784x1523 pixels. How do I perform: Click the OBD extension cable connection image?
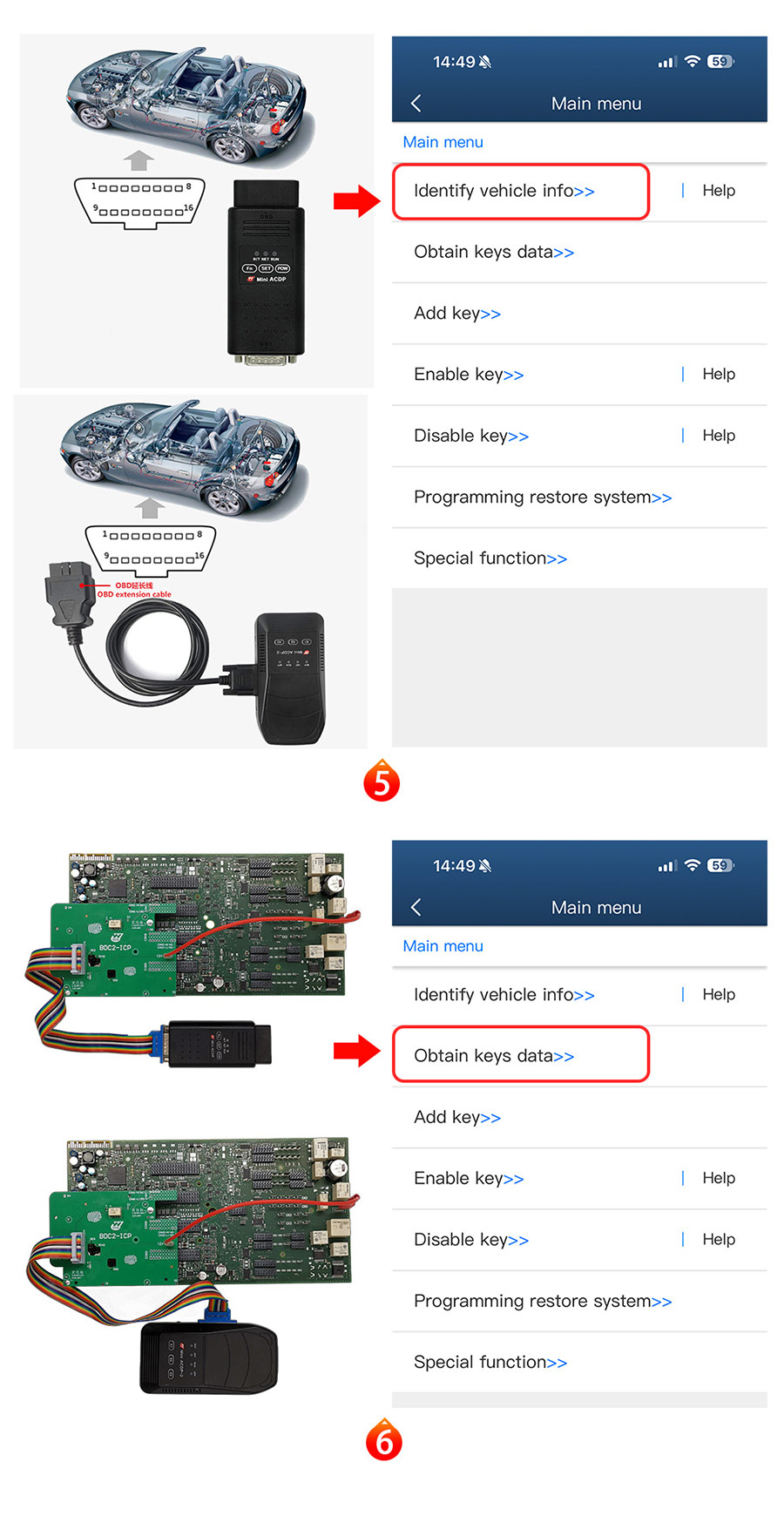(190, 572)
